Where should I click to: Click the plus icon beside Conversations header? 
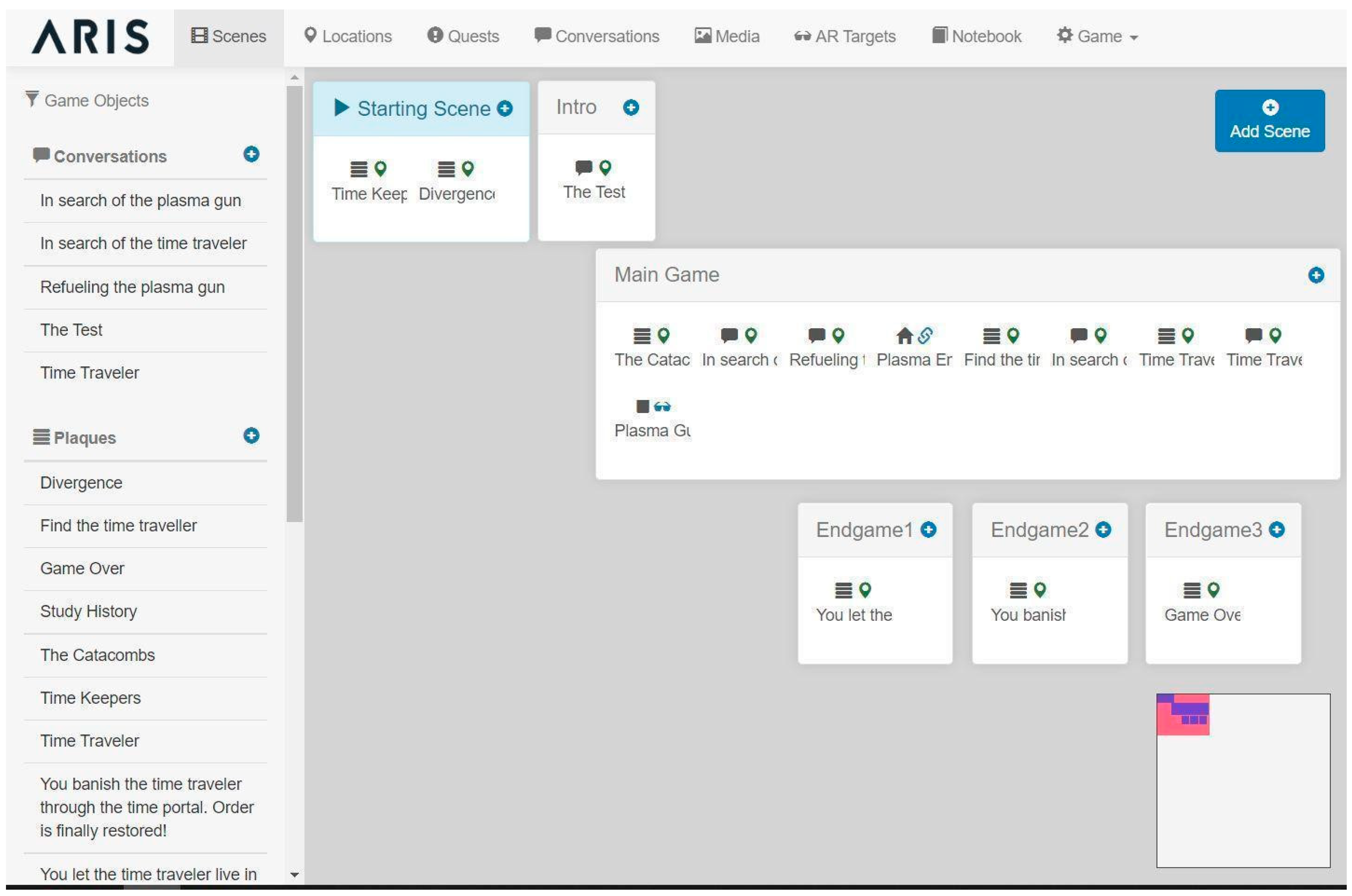tap(251, 154)
